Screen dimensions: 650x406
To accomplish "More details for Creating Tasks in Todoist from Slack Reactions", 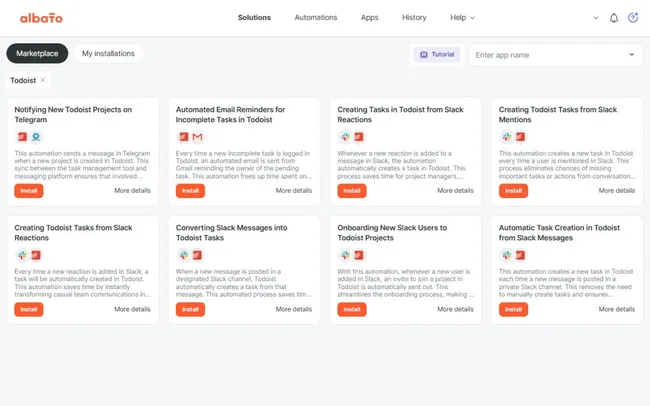I will [455, 191].
